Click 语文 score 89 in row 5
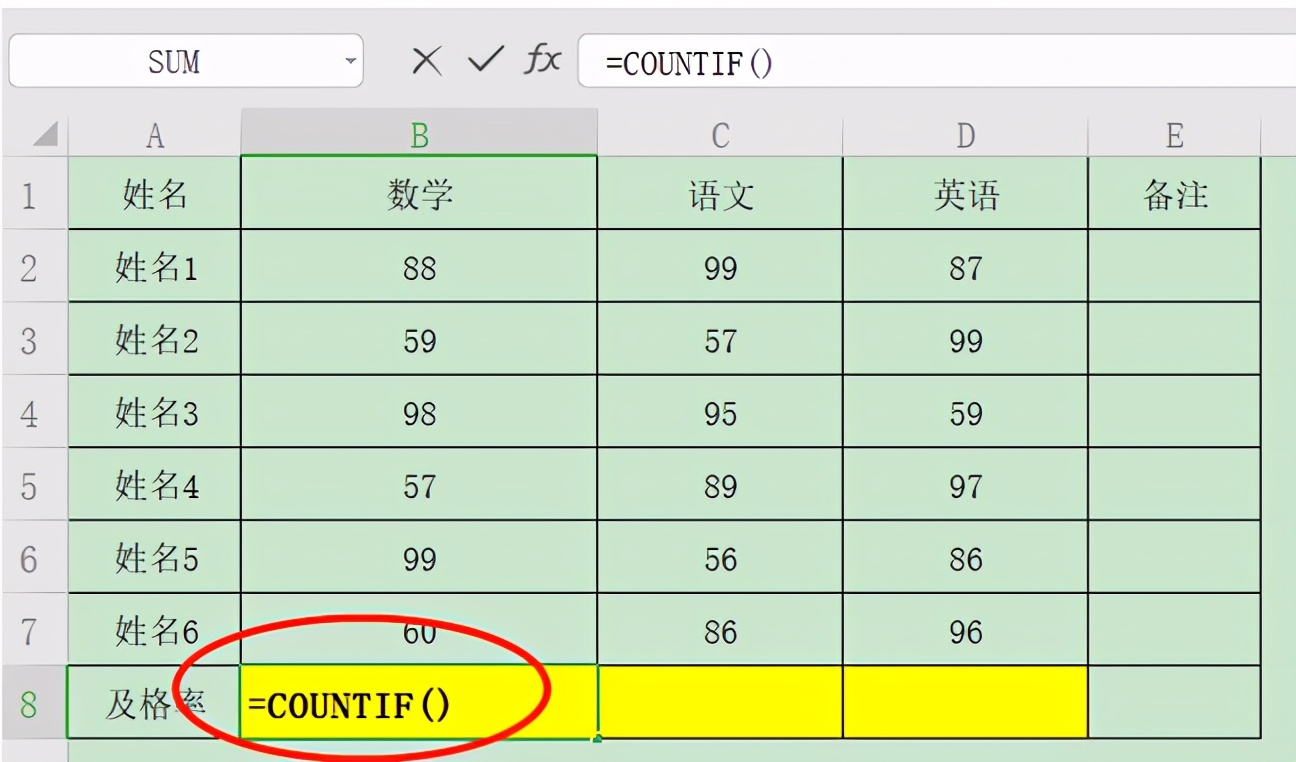1296x762 pixels. coord(720,485)
